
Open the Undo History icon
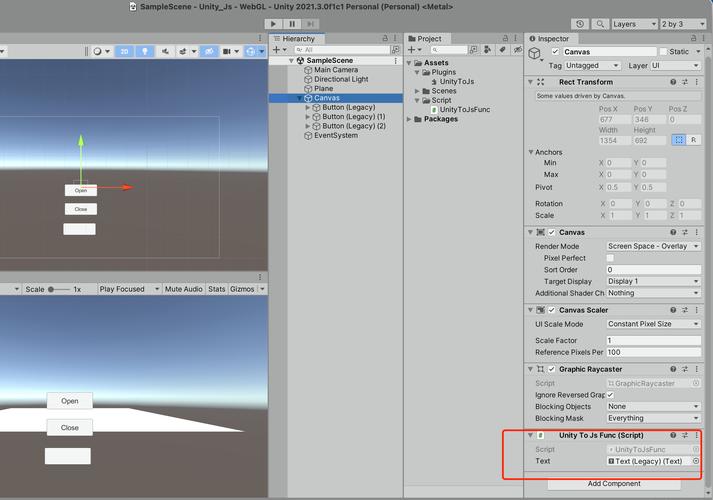tap(580, 24)
